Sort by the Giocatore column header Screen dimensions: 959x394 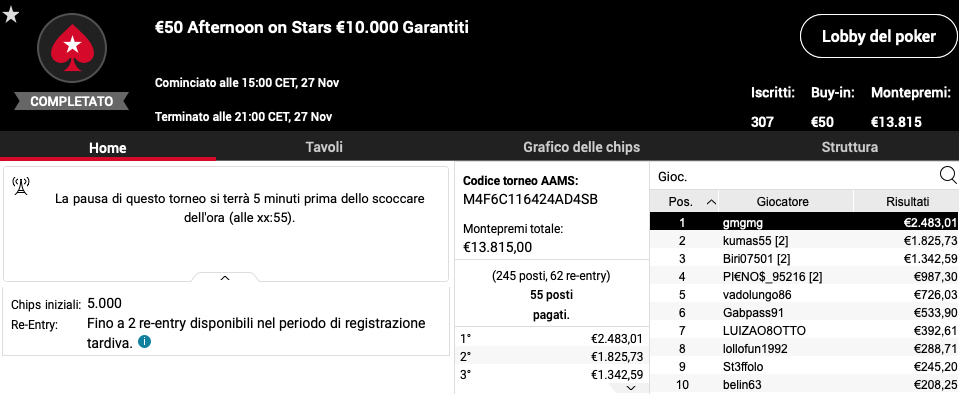(783, 201)
